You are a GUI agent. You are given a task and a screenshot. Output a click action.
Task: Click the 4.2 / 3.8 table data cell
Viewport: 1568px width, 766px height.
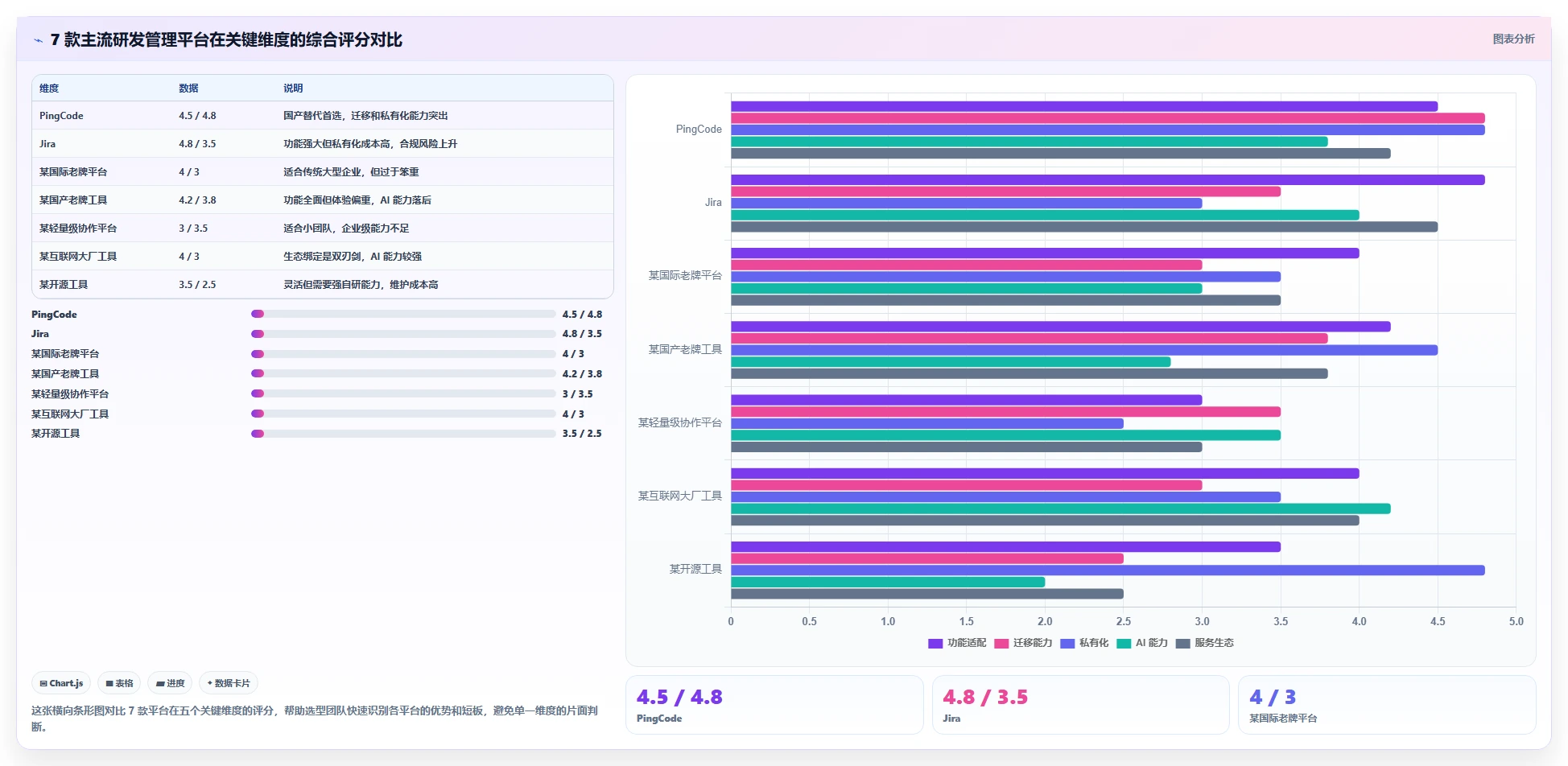[x=197, y=200]
